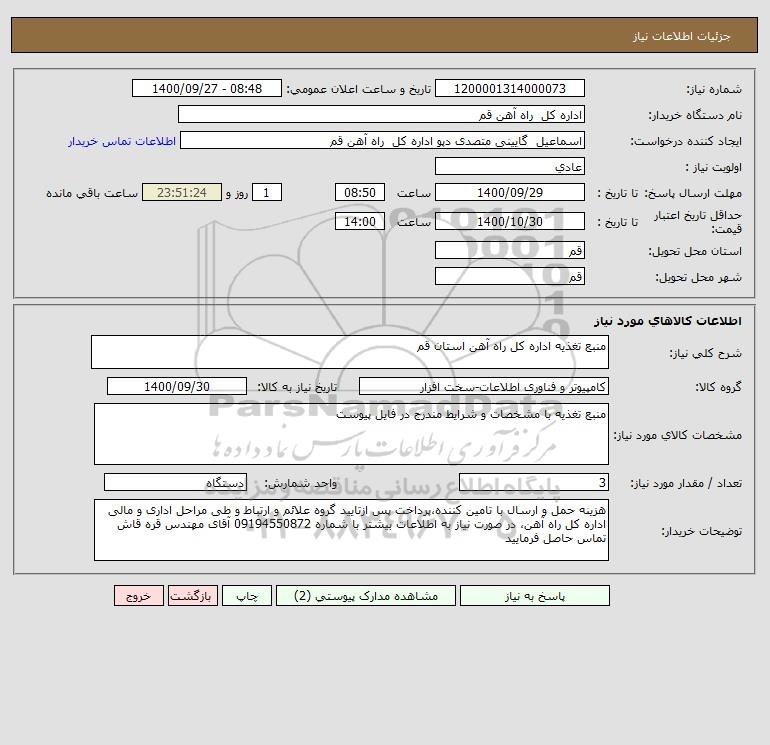The image size is (770, 745).
Task: Click the priority field عادی
Action: click(x=510, y=166)
